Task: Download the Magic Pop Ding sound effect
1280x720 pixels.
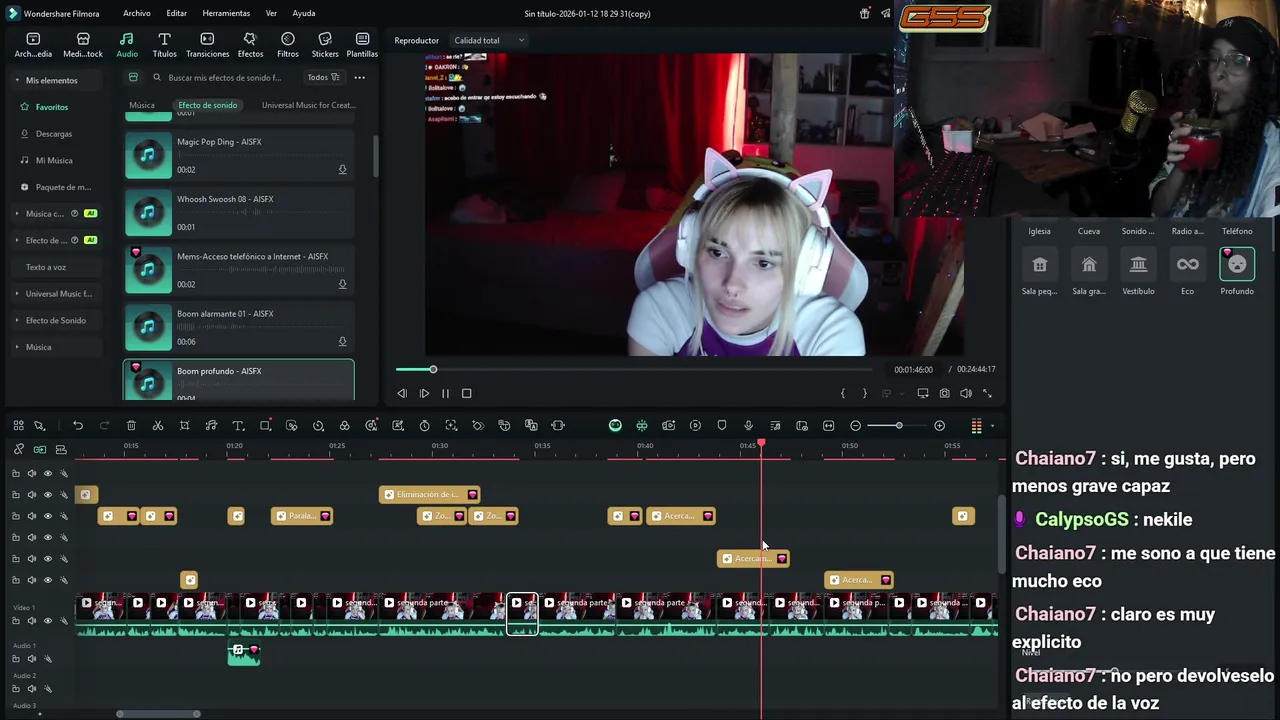Action: (342, 170)
